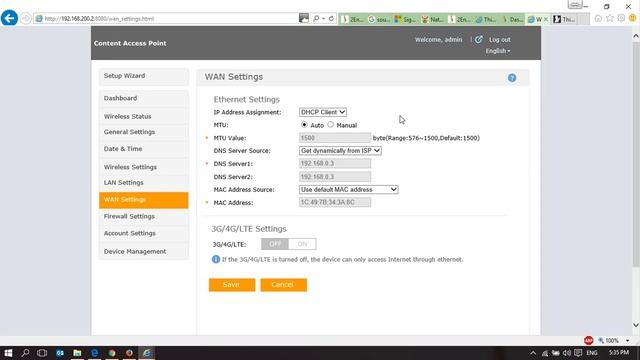640x360 pixels.
Task: Open Firewall Settings page
Action: point(144,216)
